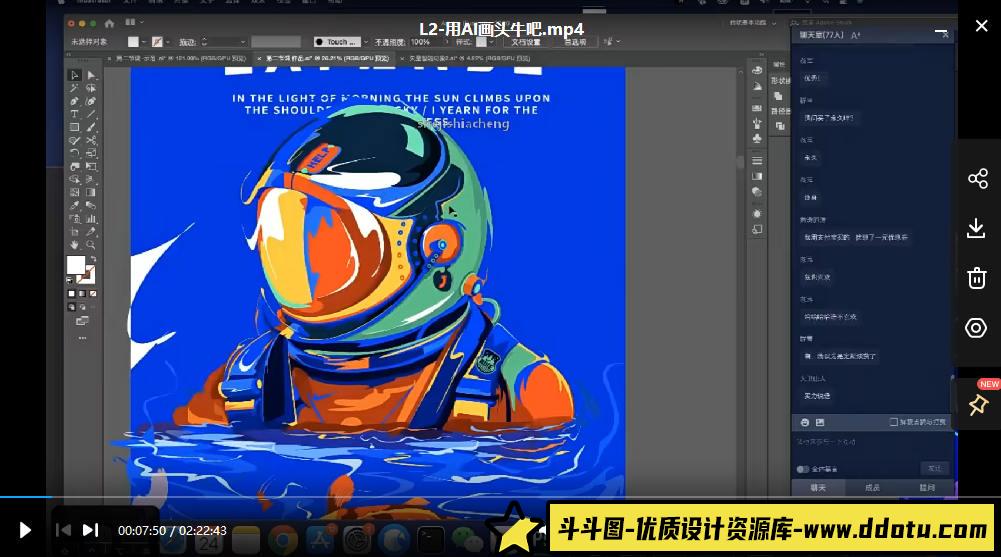Select the Type tool
This screenshot has width=1001, height=557.
click(x=75, y=114)
